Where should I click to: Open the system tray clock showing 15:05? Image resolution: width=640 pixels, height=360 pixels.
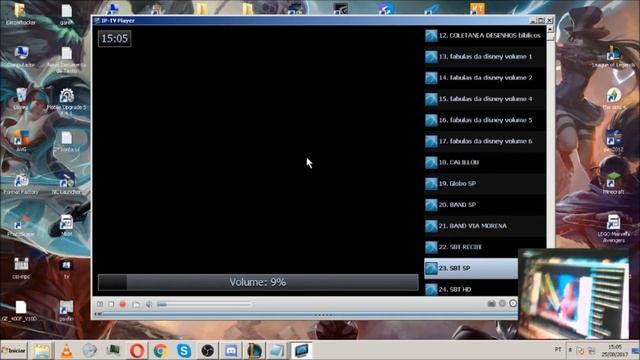615,351
